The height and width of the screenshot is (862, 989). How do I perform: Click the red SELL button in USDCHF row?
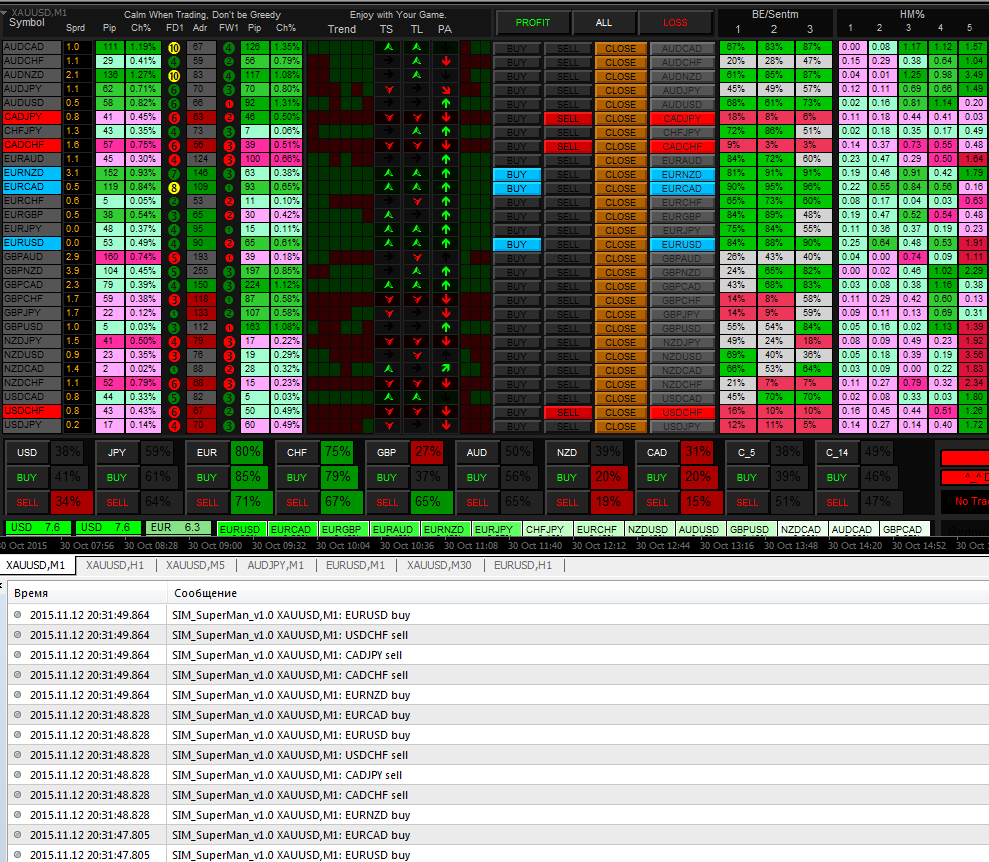[x=568, y=412]
